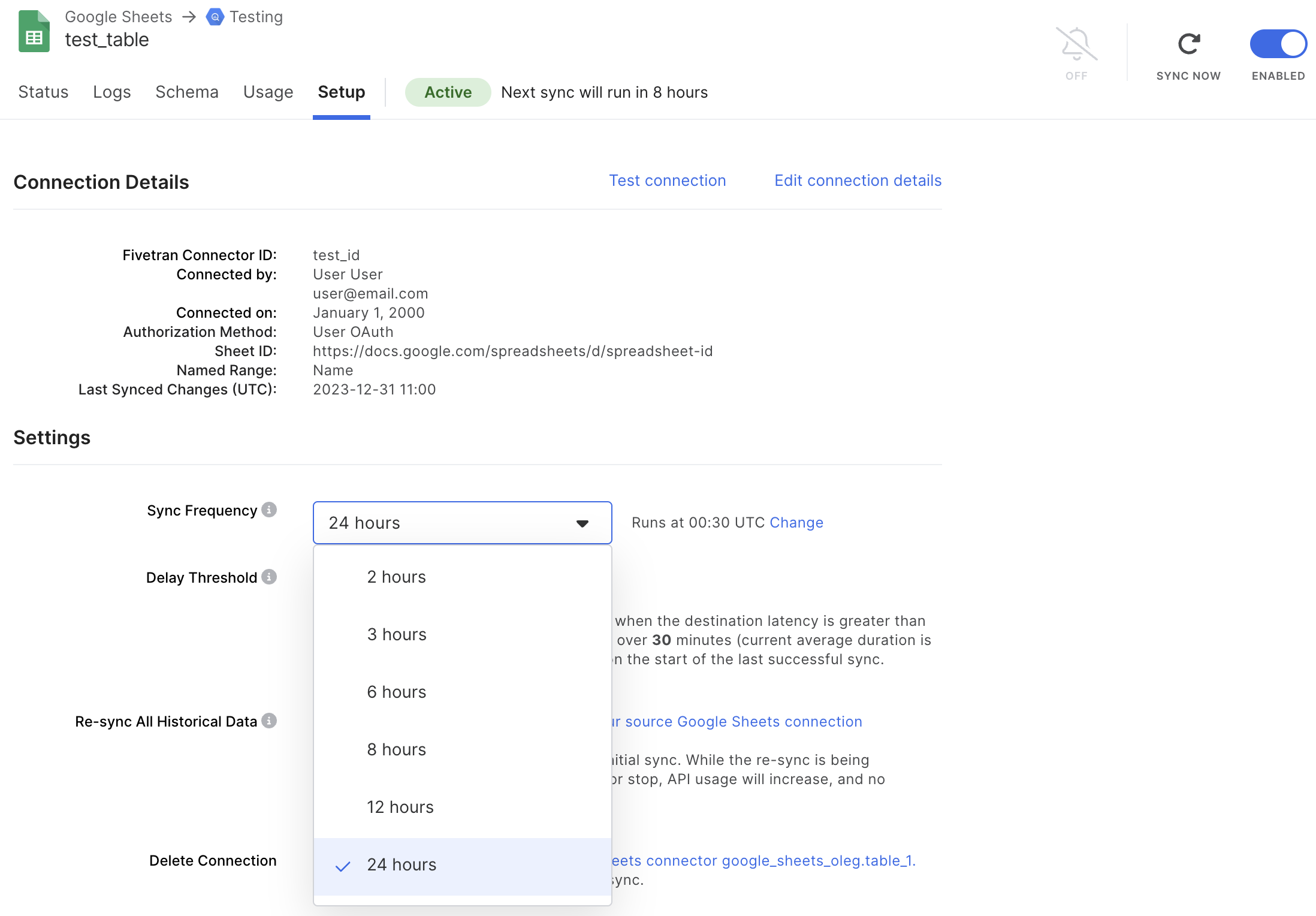Click the Testing breadcrumb link
The height and width of the screenshot is (916, 1316).
[256, 17]
